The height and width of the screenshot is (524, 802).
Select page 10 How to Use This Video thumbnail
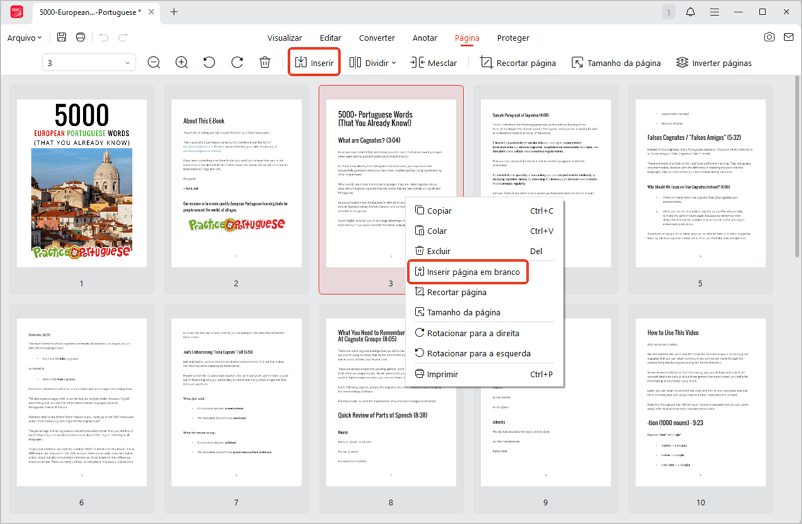pos(701,402)
